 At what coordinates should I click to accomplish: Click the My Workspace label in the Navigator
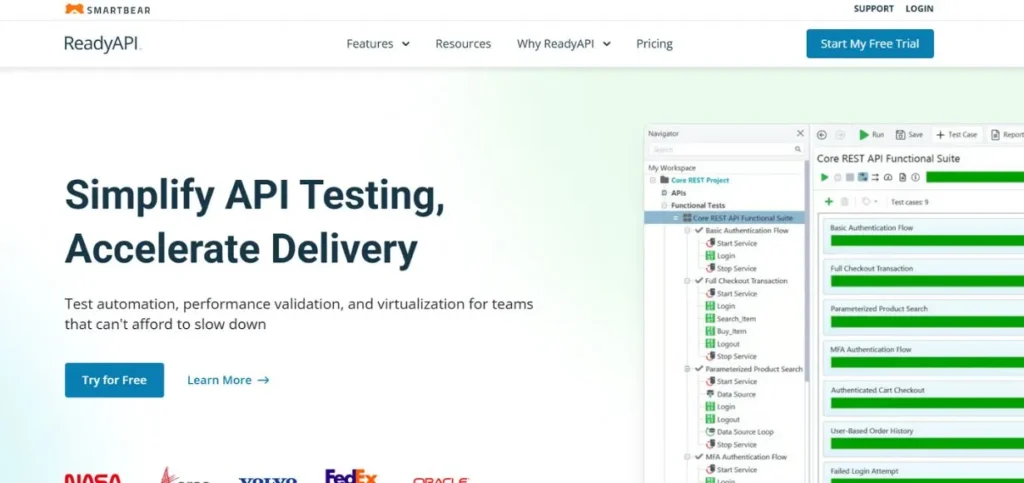[x=672, y=168]
